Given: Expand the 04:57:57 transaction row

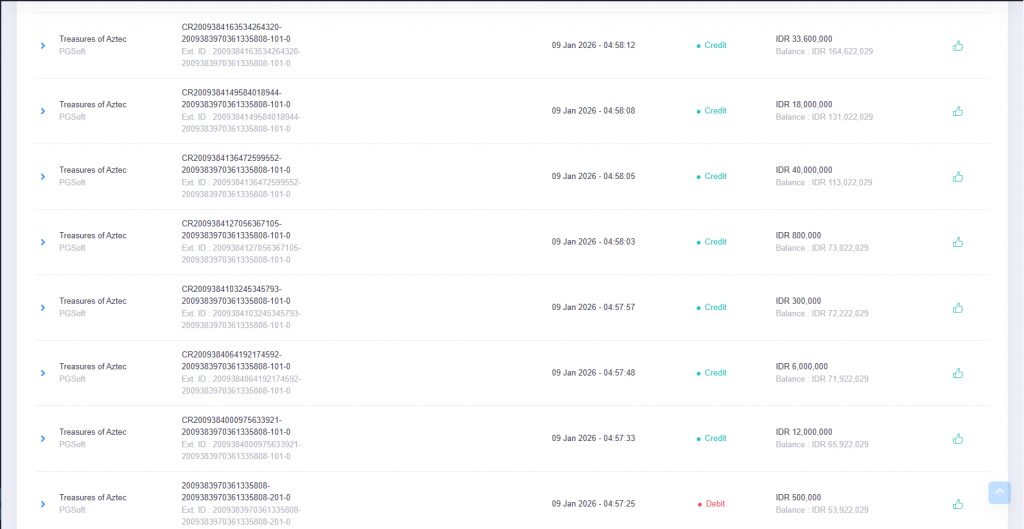Looking at the screenshot, I should pyautogui.click(x=43, y=307).
